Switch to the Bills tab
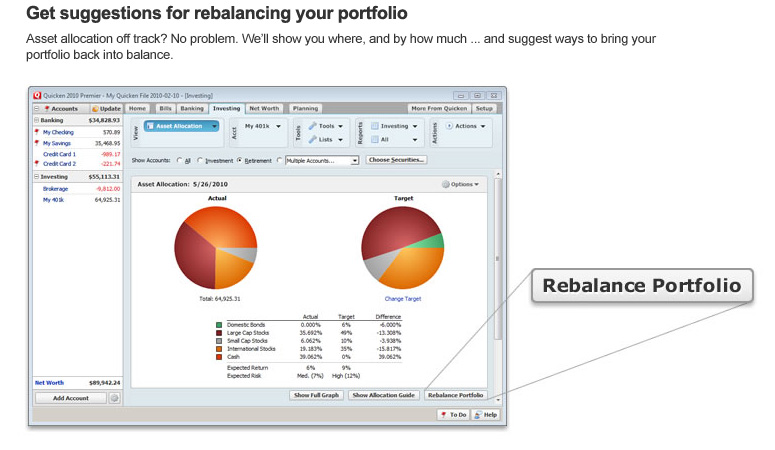This screenshot has height=450, width=775. 165,109
